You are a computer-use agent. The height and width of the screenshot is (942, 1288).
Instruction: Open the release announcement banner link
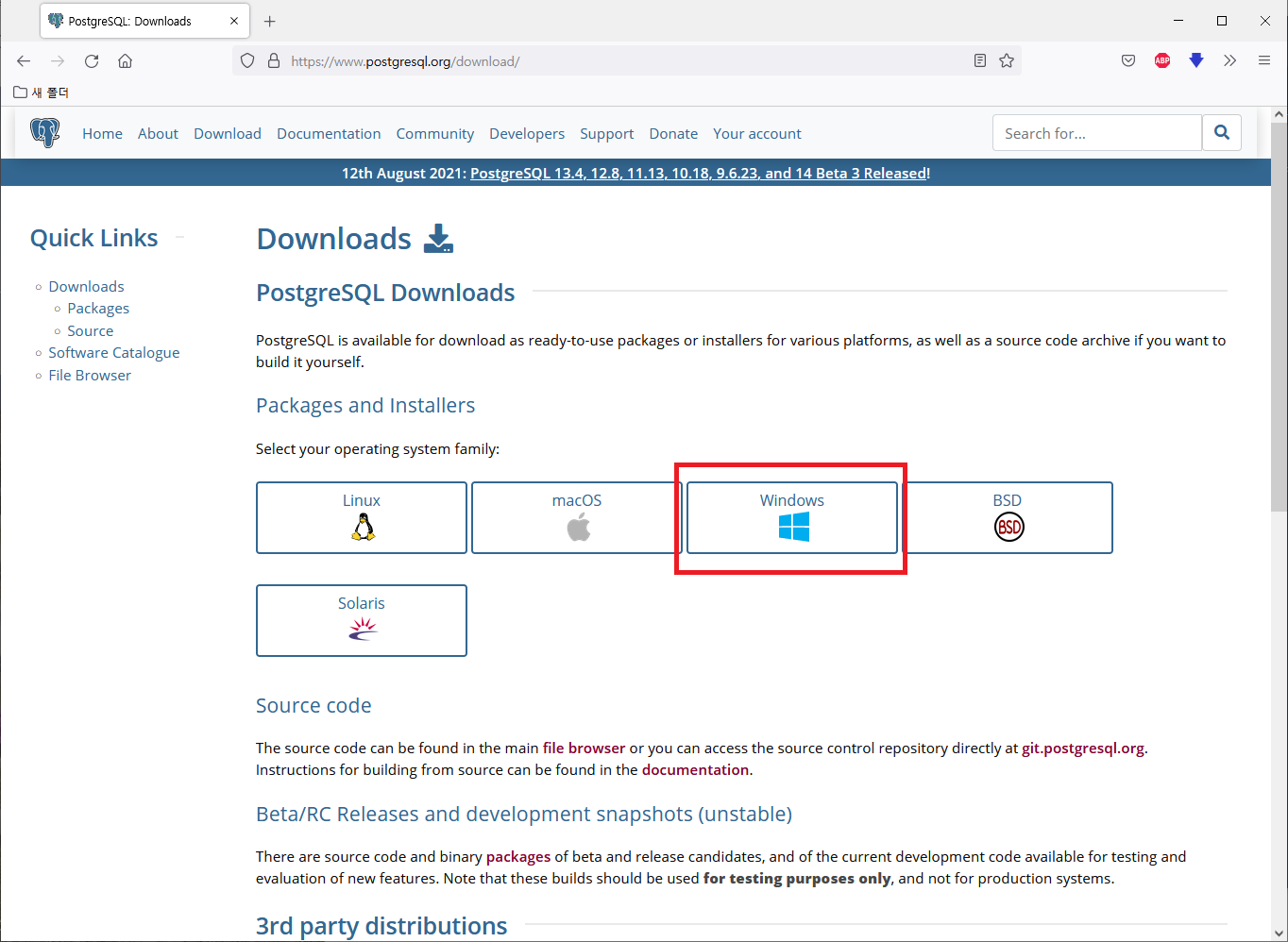(x=700, y=173)
